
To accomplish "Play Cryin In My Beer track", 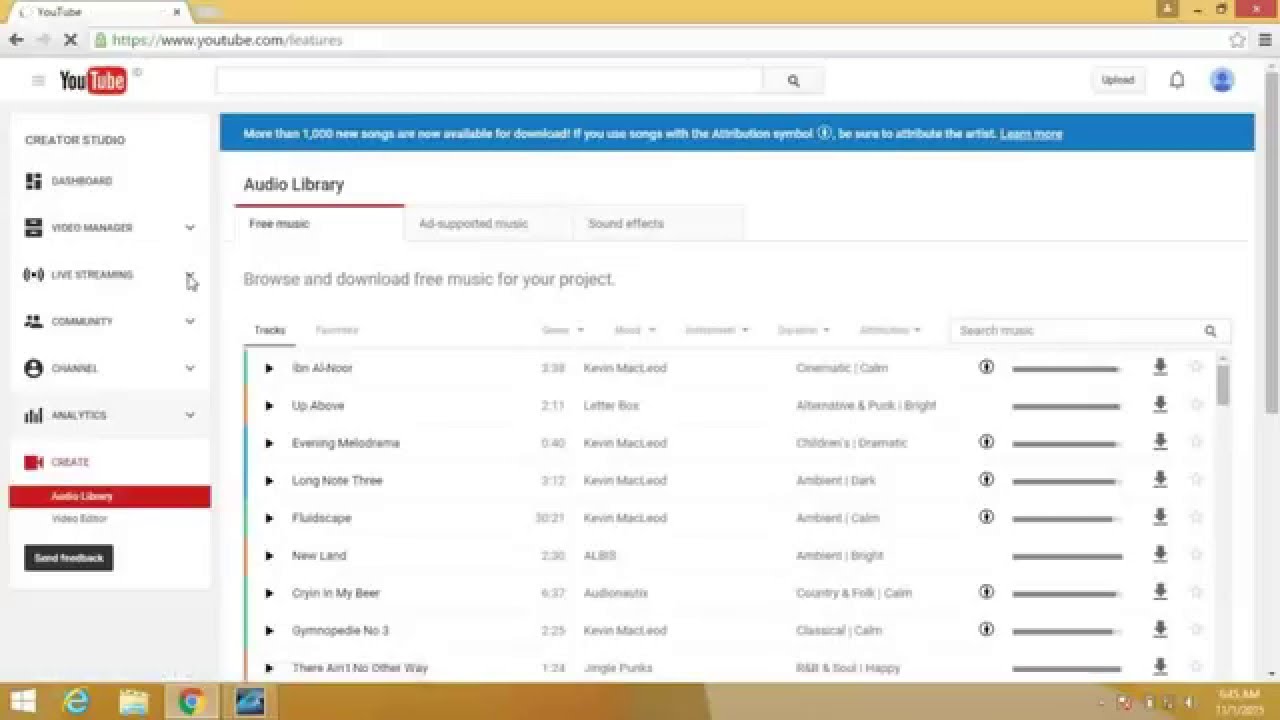I will [269, 593].
